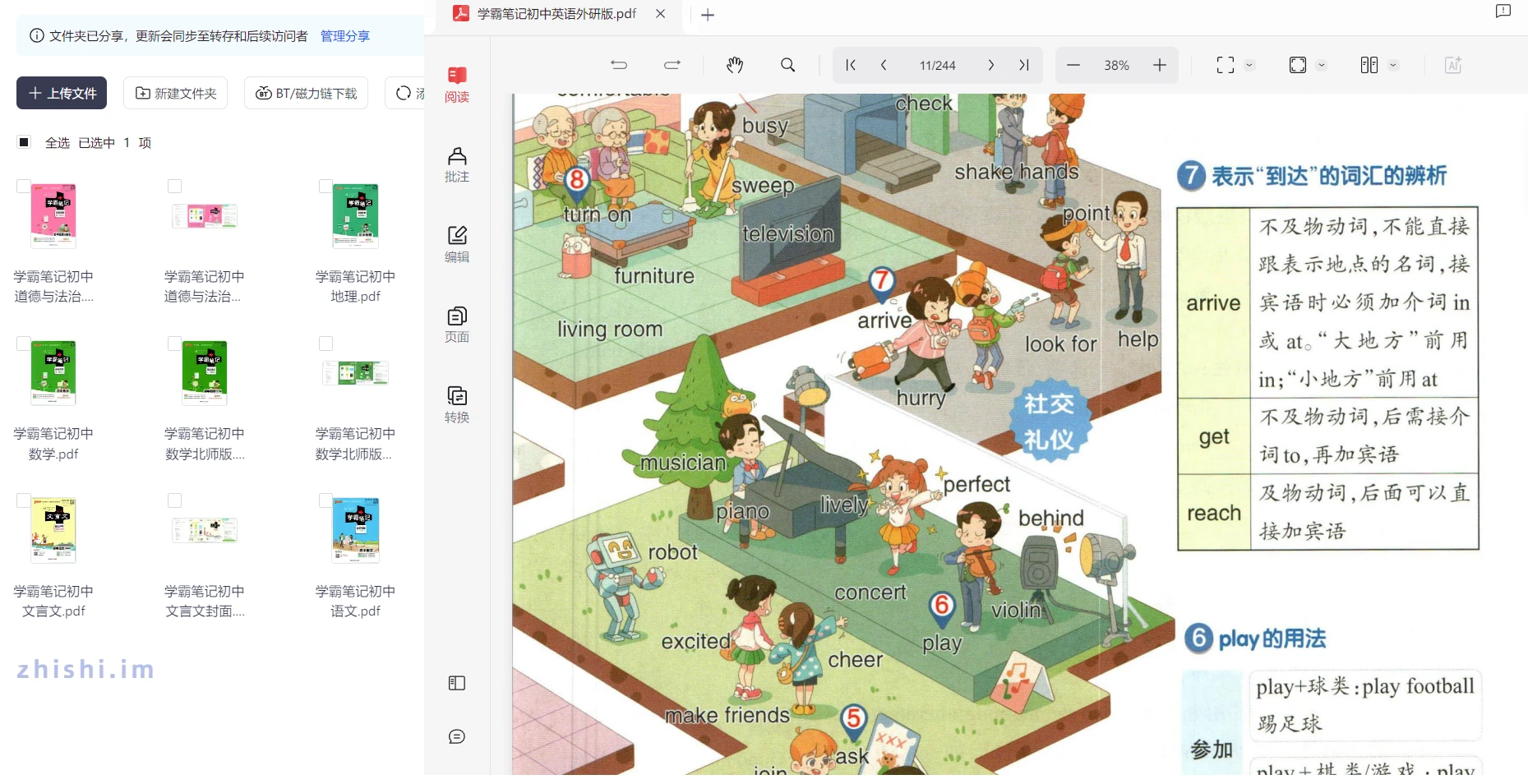Viewport: 1528px width, 784px height.
Task: Check the box for 文言文封面 file
Action: 174,500
